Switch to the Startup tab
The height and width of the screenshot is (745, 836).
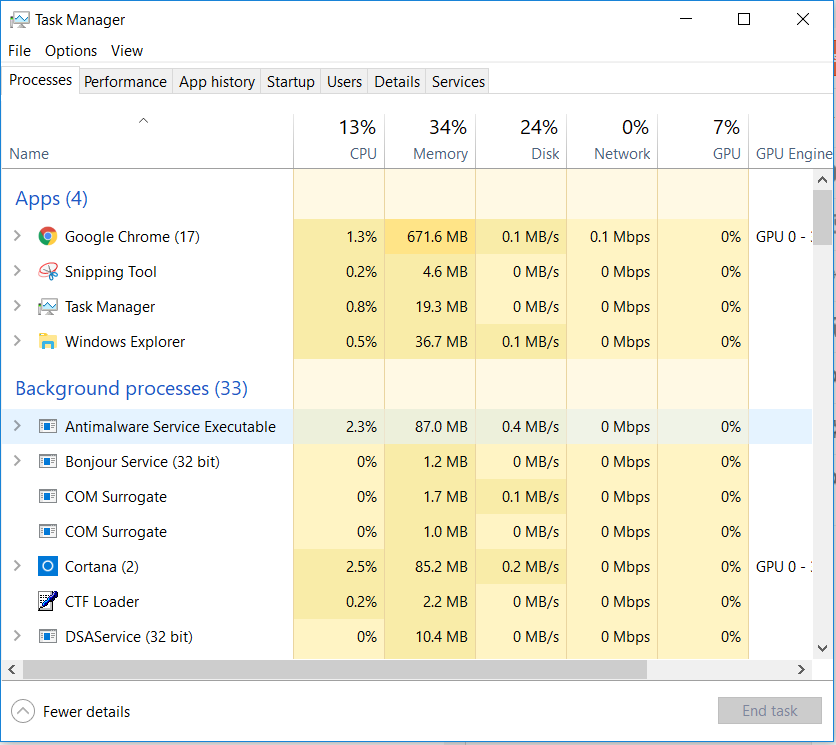tap(290, 81)
